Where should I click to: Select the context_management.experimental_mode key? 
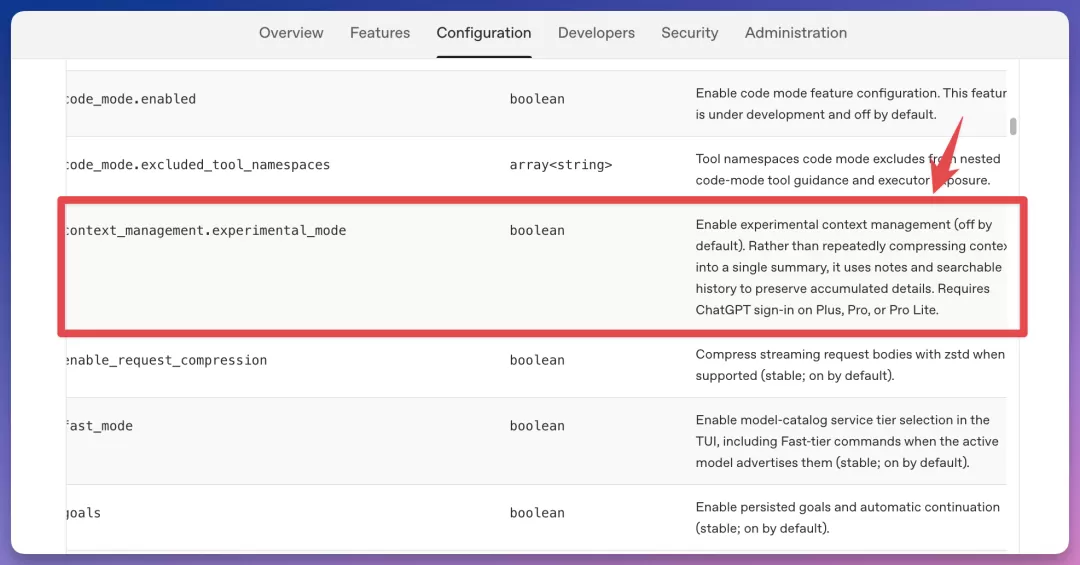point(206,231)
